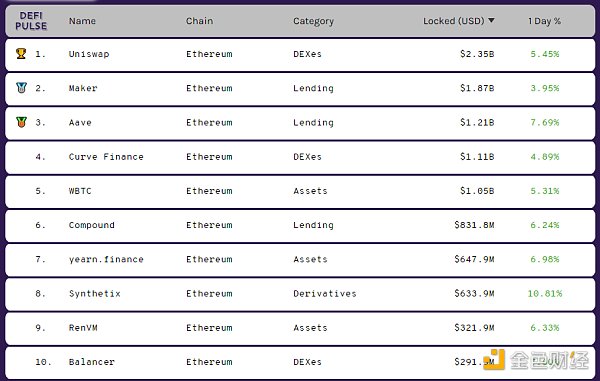
Task: Open the Uniswap project link
Action: [89, 54]
